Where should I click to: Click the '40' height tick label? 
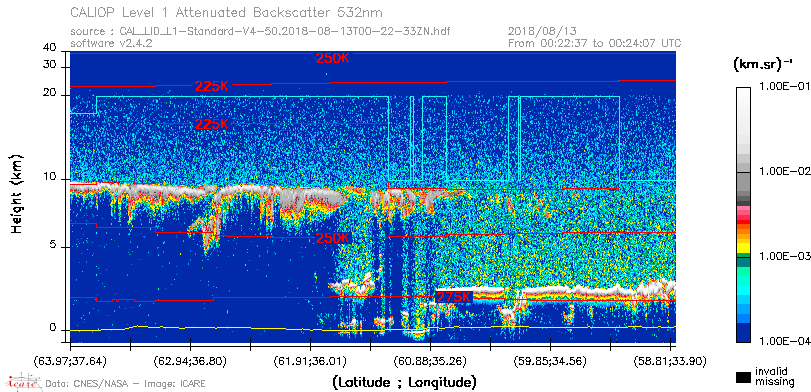[50, 48]
